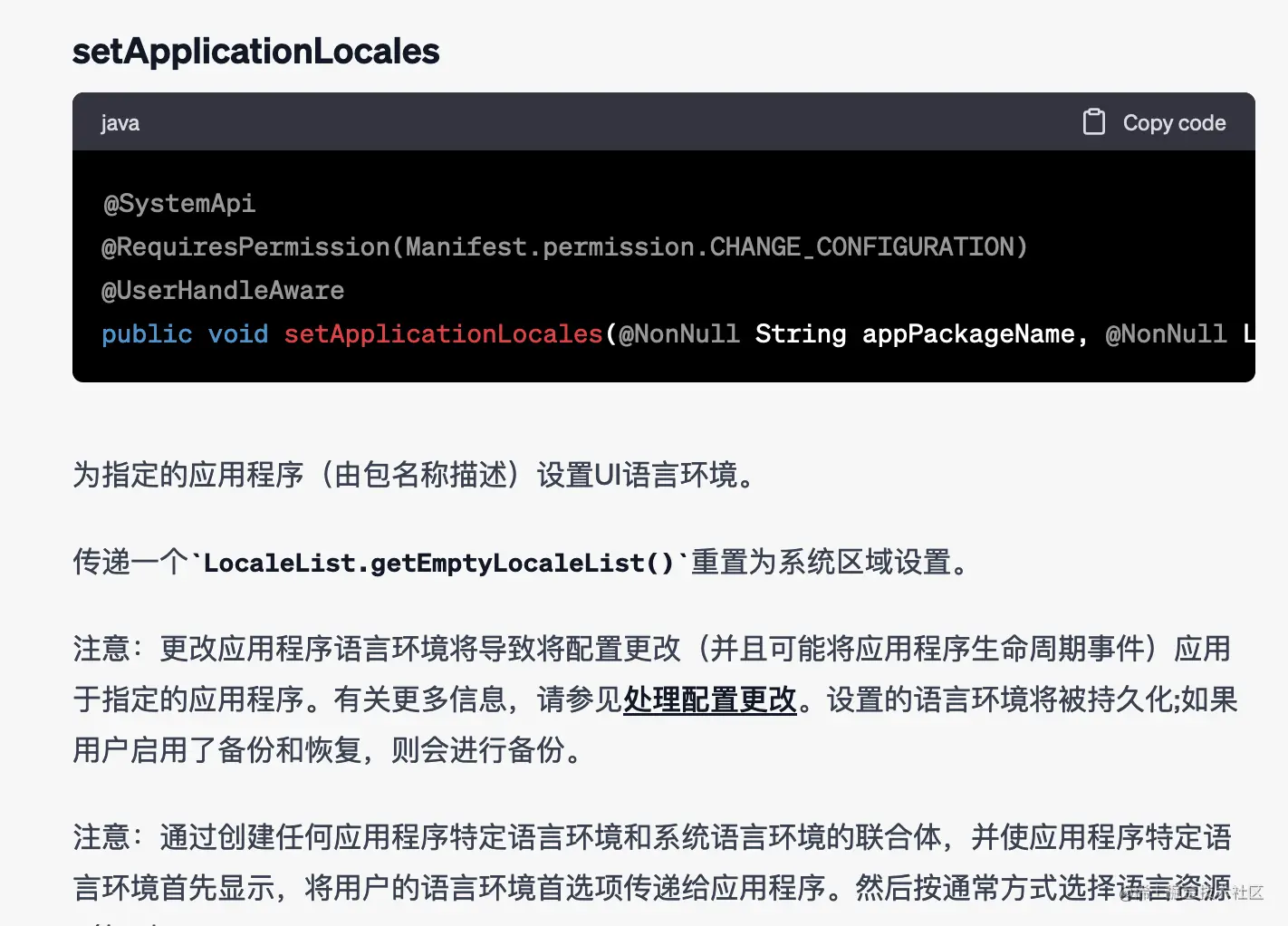Click the @SystemApi annotation line

(x=179, y=204)
